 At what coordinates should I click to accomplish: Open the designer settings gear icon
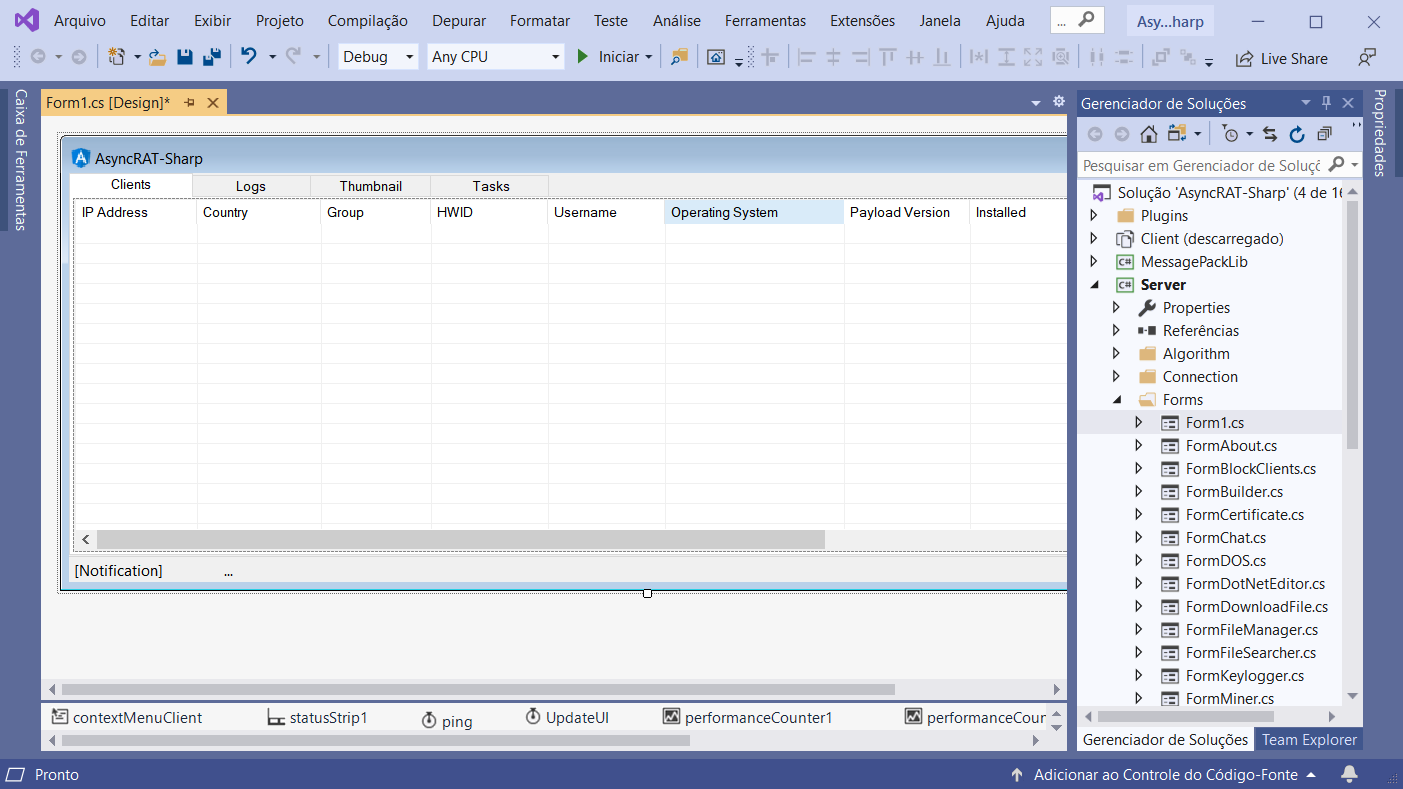[x=1059, y=101]
